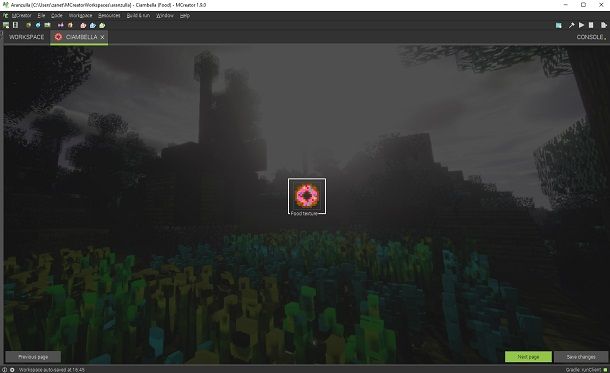The width and height of the screenshot is (610, 373).
Task: Click the light blue mod element toolbar icon
Action: [x=93, y=25]
